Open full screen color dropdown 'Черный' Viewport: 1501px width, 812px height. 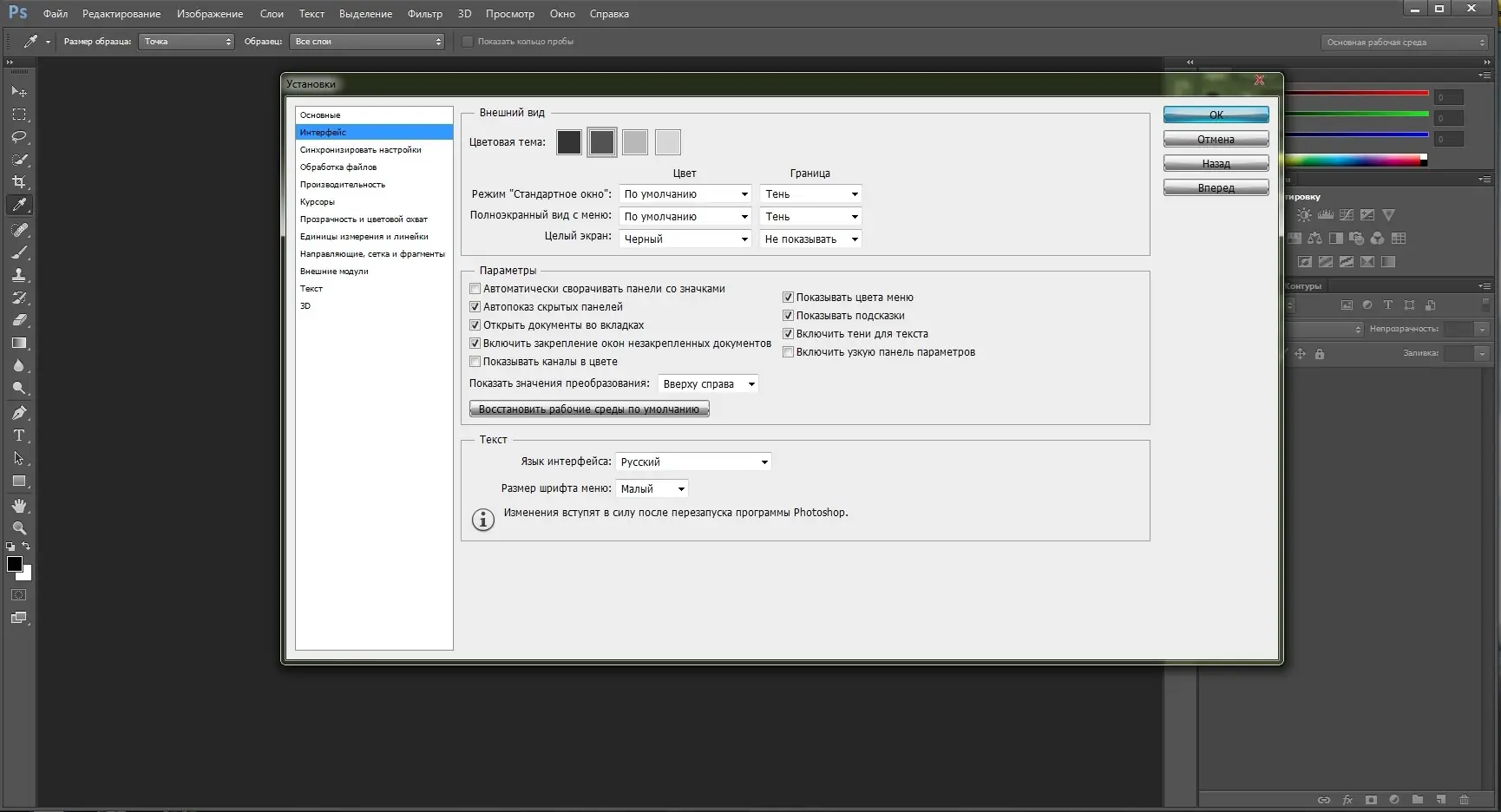click(685, 239)
